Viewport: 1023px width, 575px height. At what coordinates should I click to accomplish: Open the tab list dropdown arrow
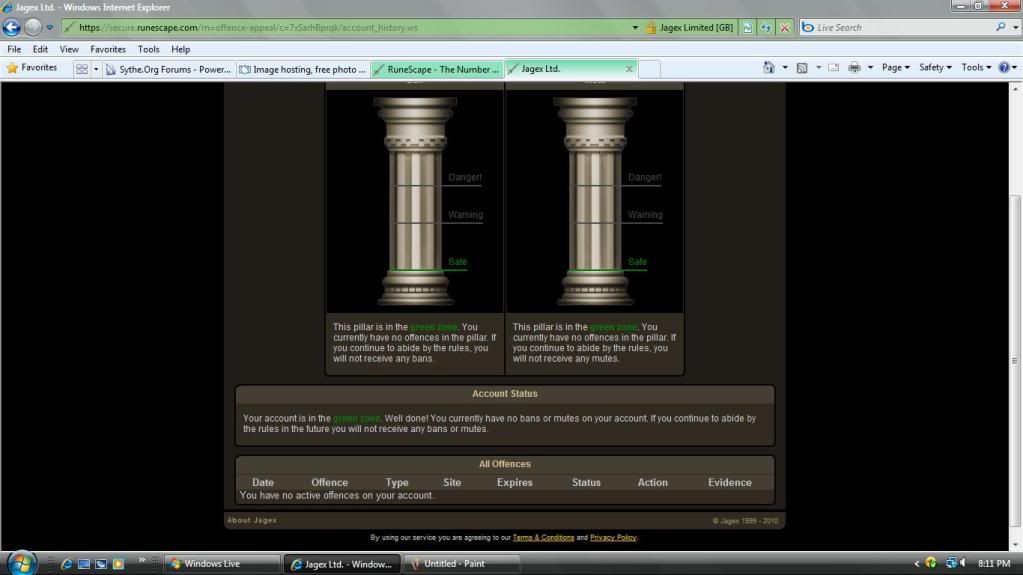click(95, 69)
